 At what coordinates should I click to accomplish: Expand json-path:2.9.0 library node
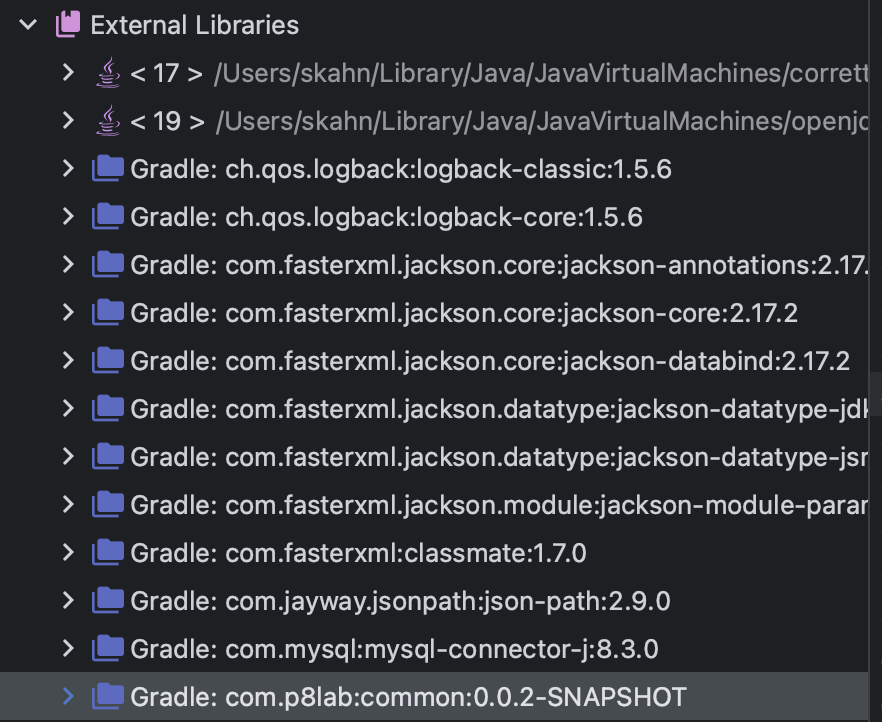[x=68, y=600]
